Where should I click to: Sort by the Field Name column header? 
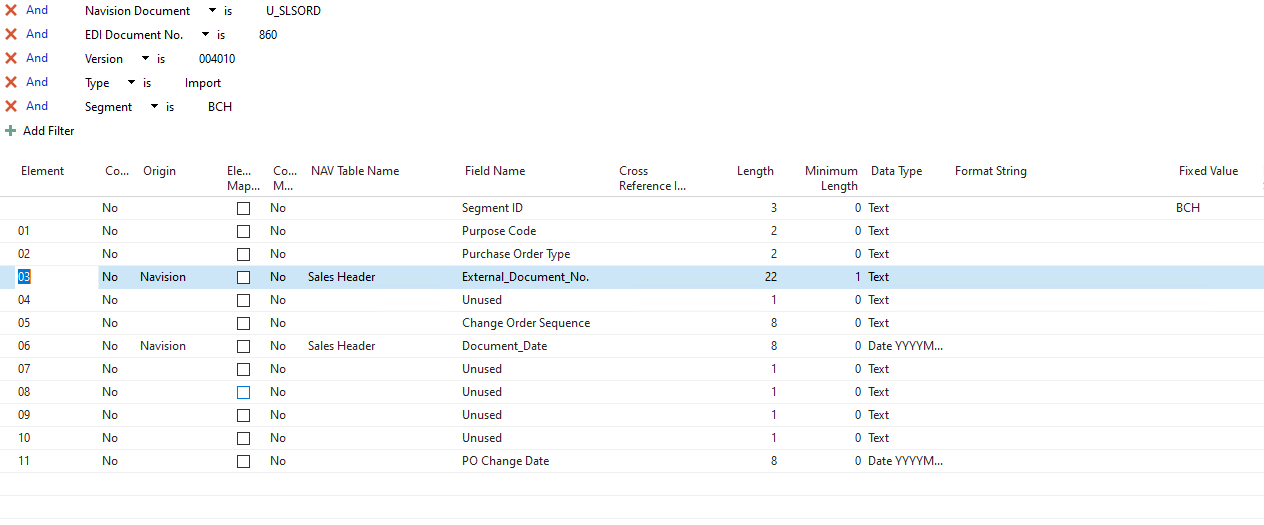[x=495, y=171]
